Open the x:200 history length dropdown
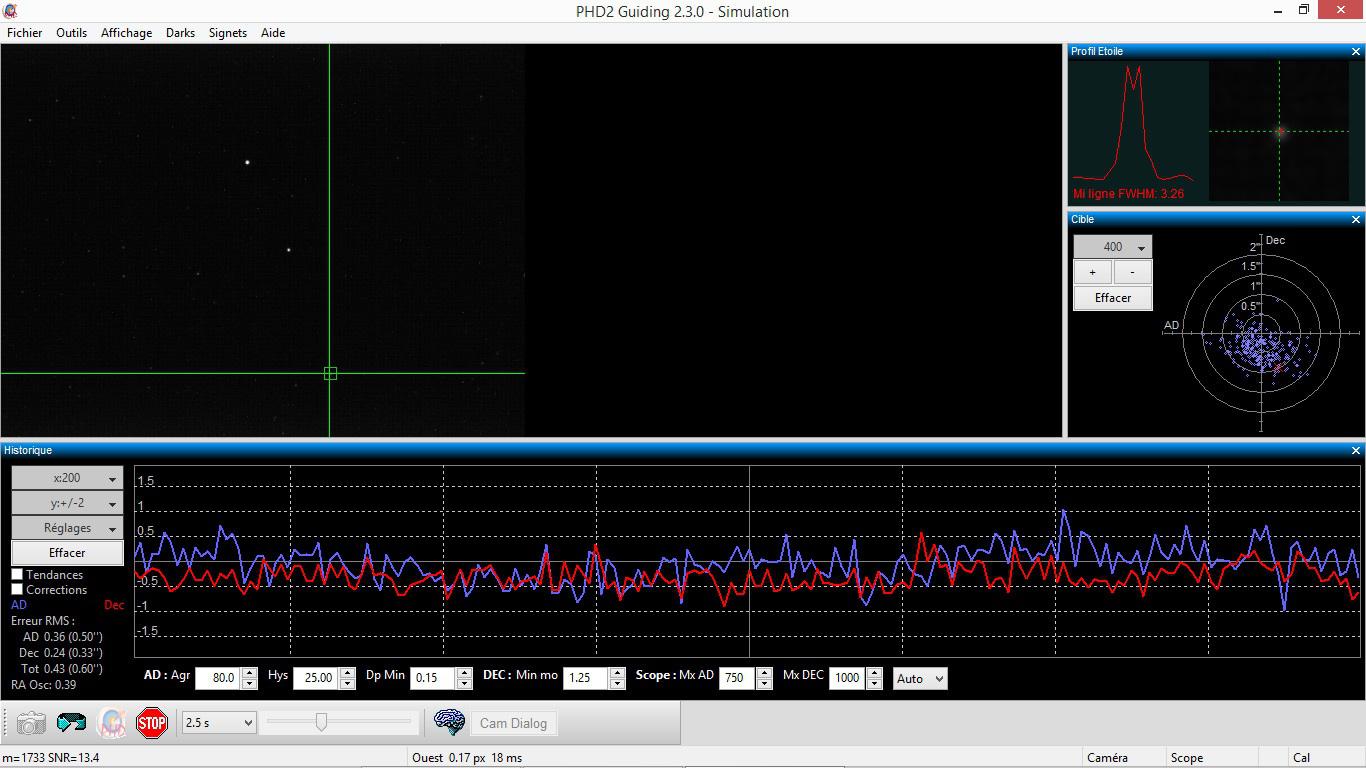Viewport: 1366px width, 768px height. tap(67, 478)
